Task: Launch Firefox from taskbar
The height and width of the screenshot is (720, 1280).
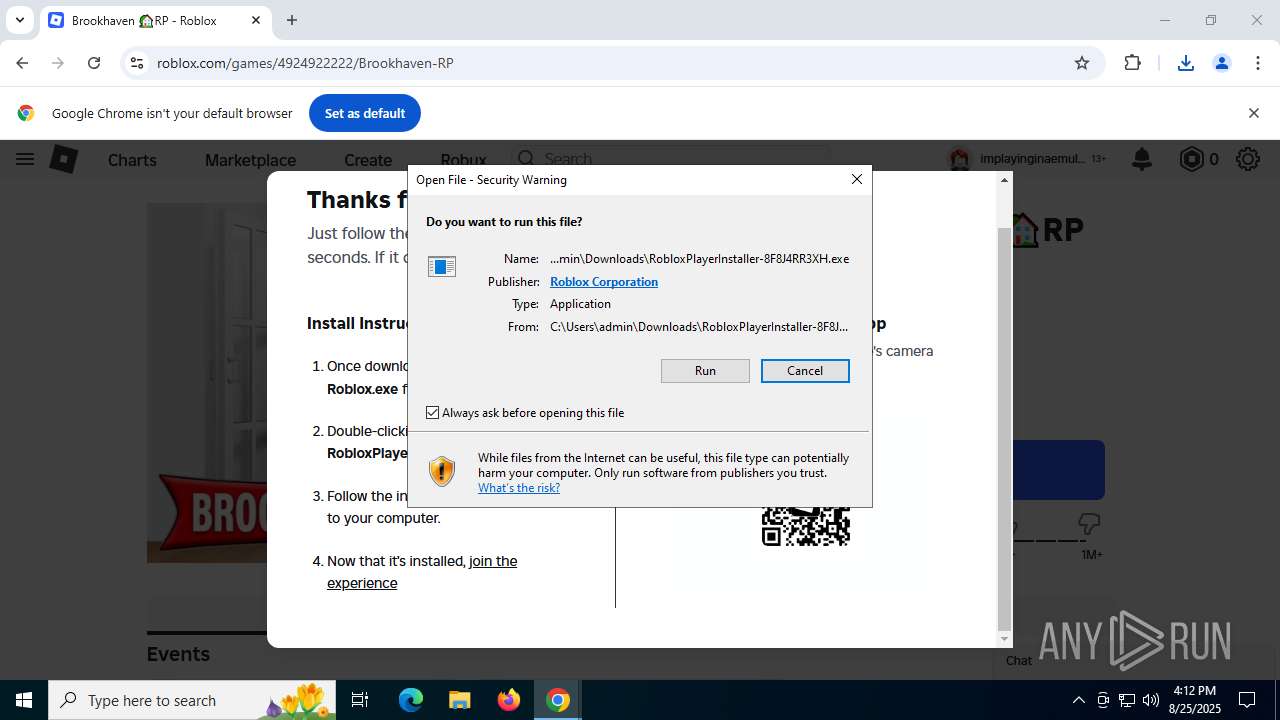Action: pos(509,700)
